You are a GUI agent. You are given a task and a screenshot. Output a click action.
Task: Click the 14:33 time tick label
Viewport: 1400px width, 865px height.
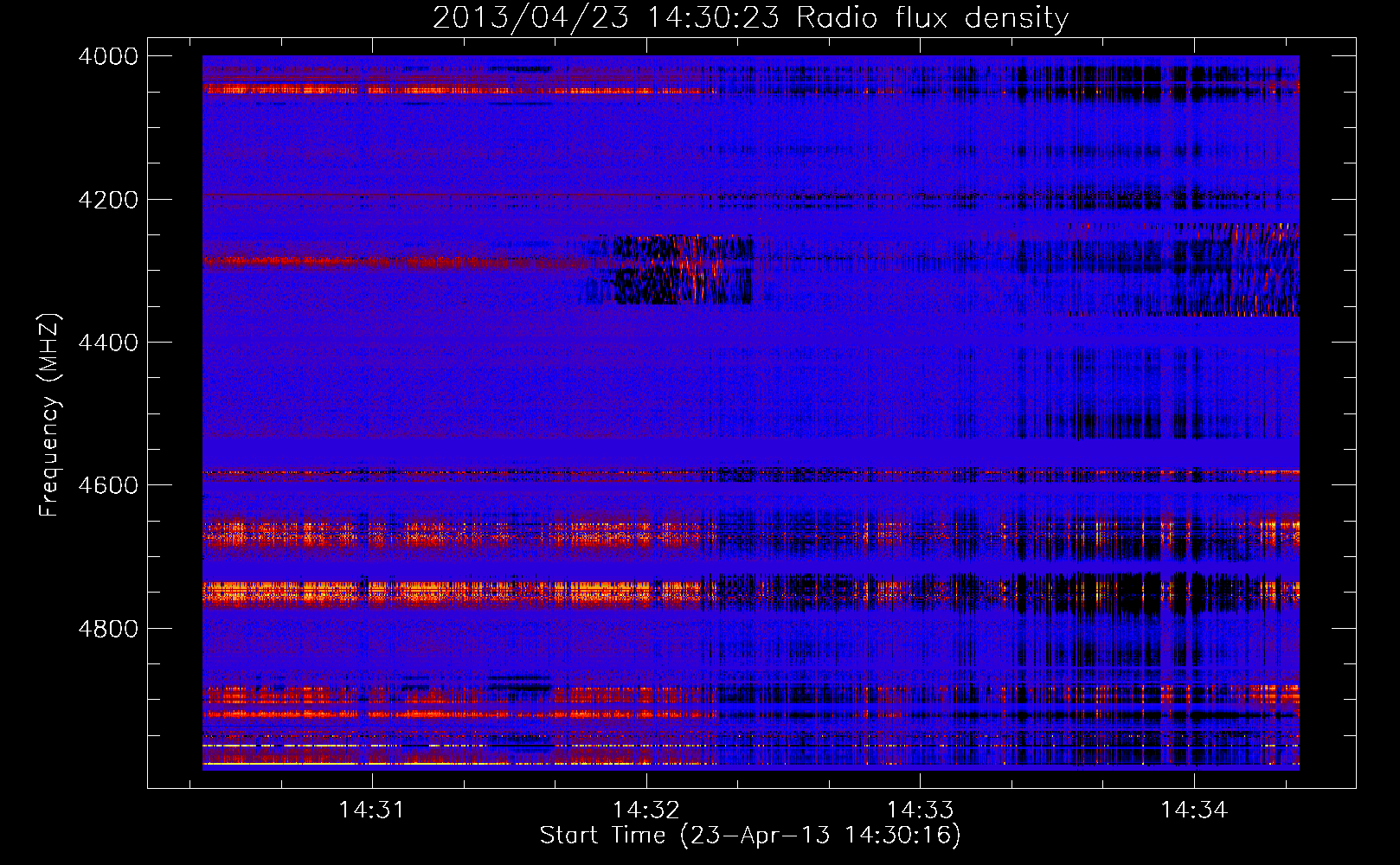click(920, 811)
